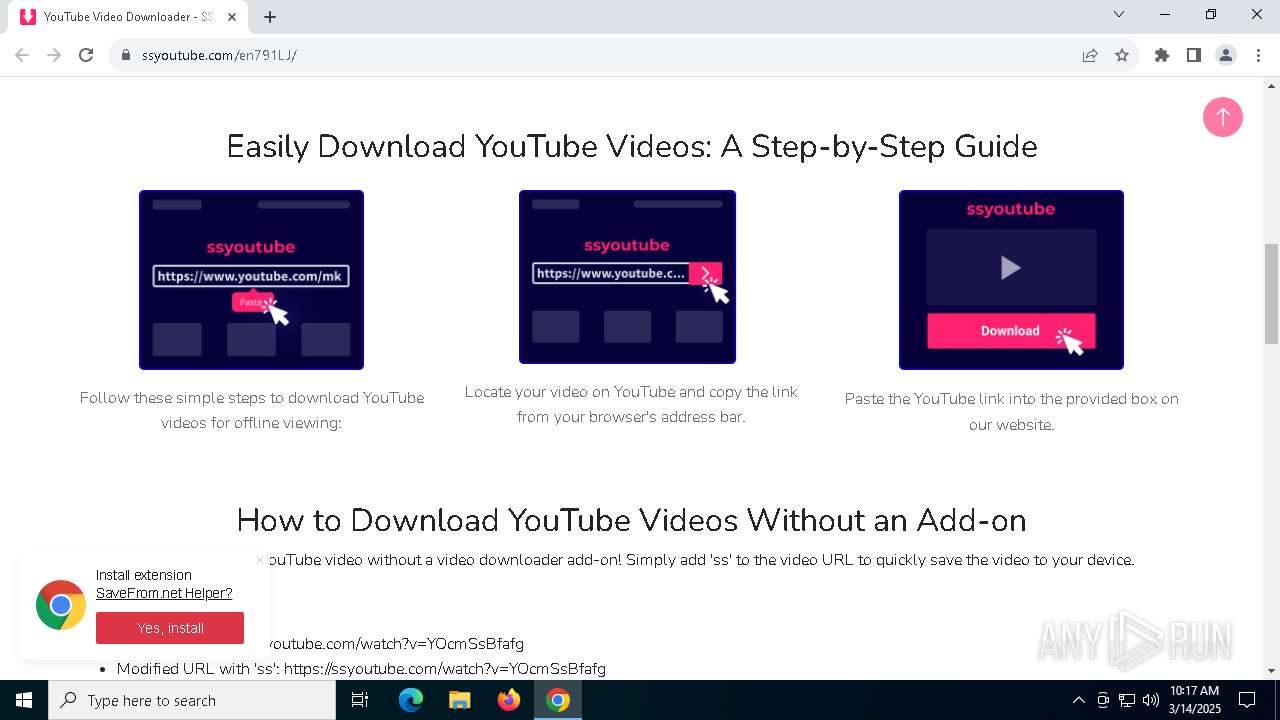This screenshot has width=1280, height=720.
Task: Click the Chrome taskbar icon
Action: coord(558,700)
